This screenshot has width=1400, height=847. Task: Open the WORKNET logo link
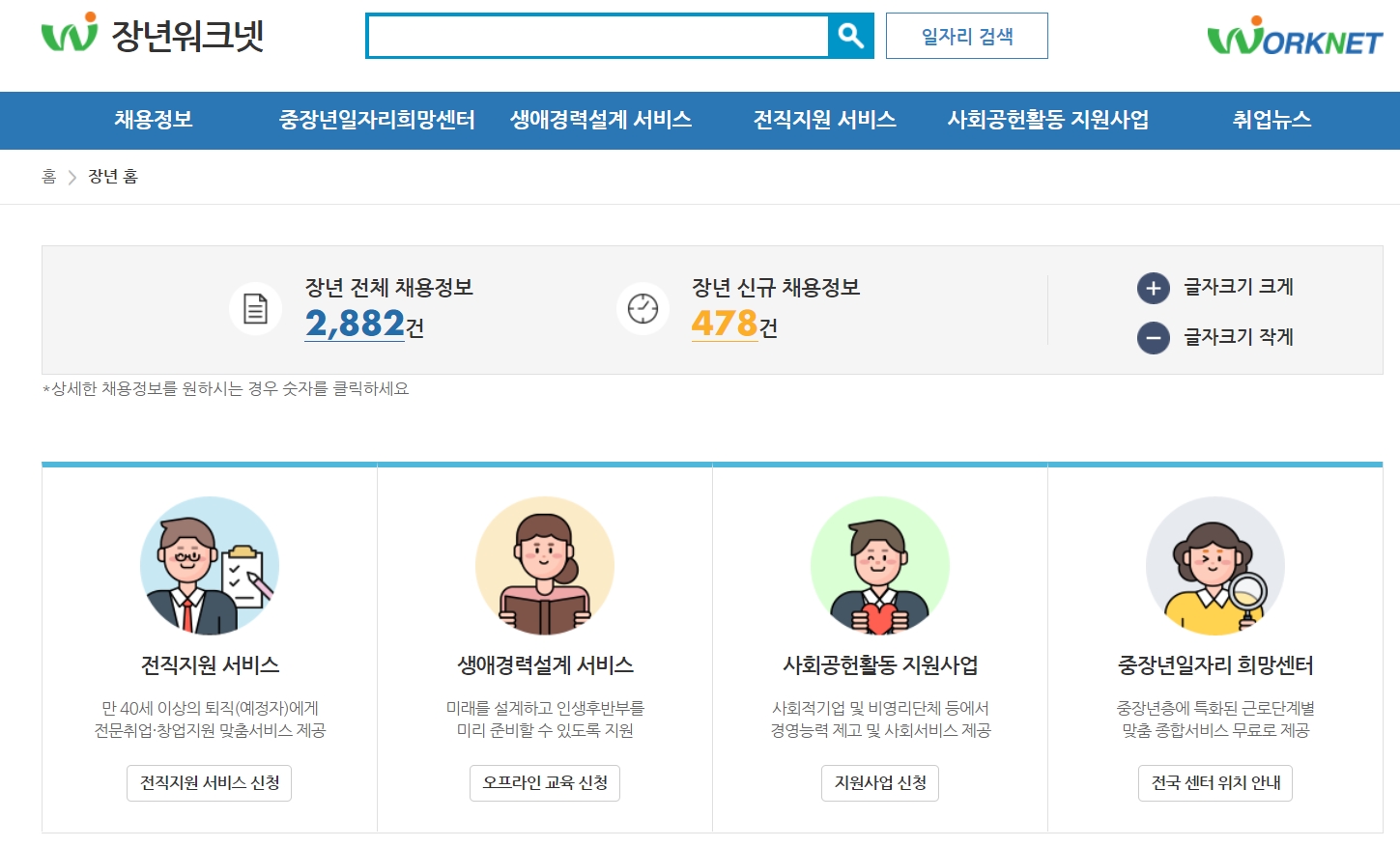1295,36
